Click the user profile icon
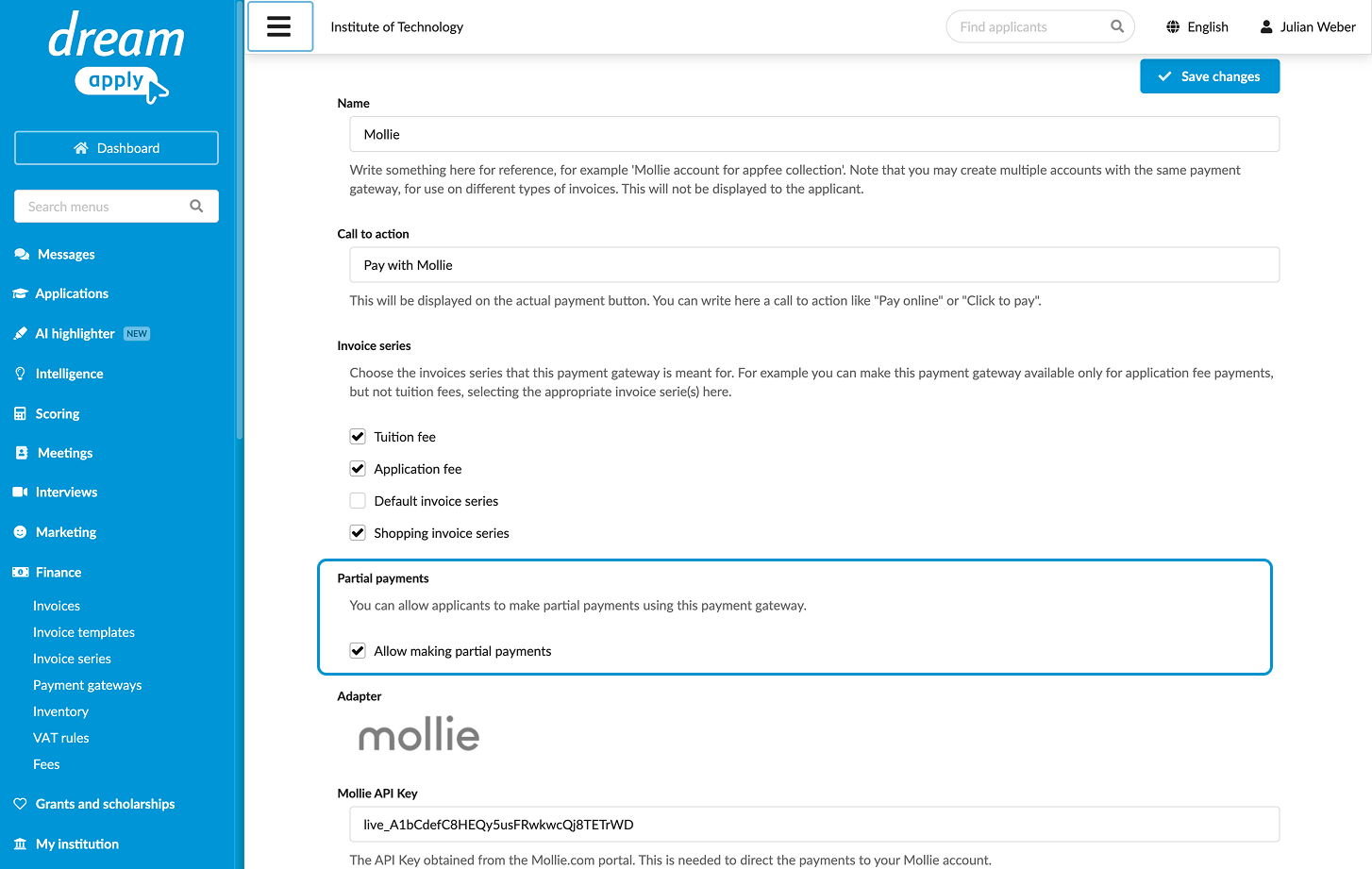This screenshot has width=1372, height=869. point(1266,26)
